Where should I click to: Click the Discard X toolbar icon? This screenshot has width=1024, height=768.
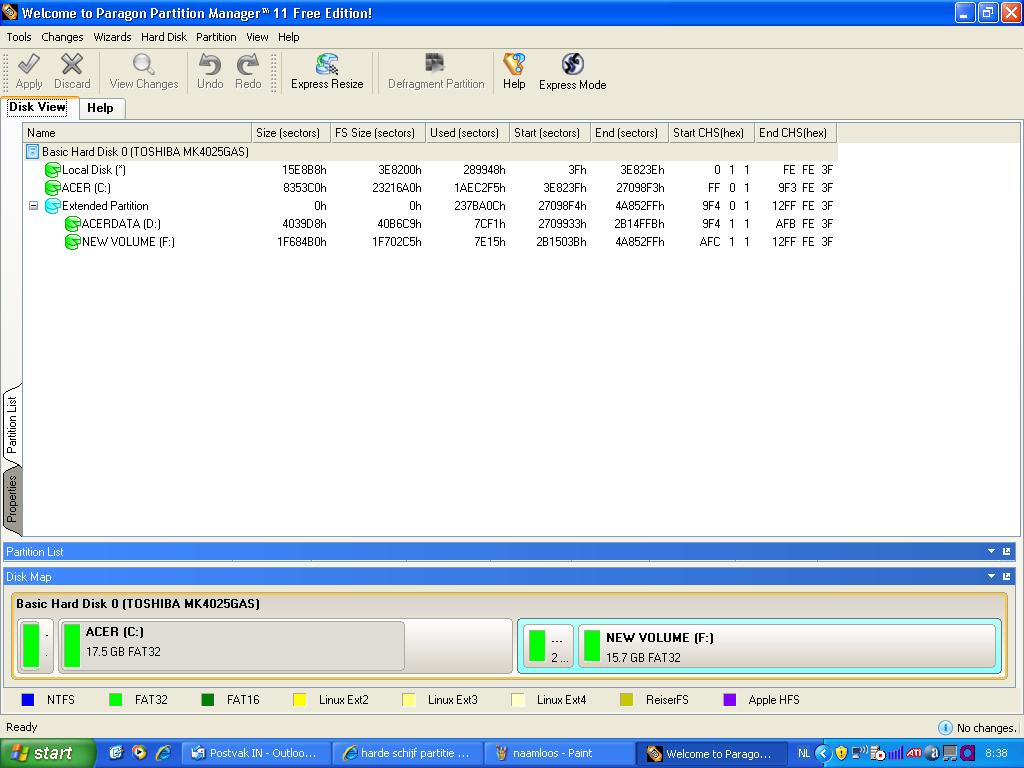point(72,64)
